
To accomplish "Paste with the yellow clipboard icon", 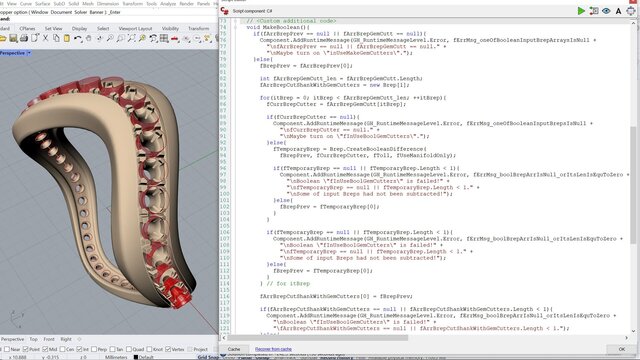I will pyautogui.click(x=67, y=38).
